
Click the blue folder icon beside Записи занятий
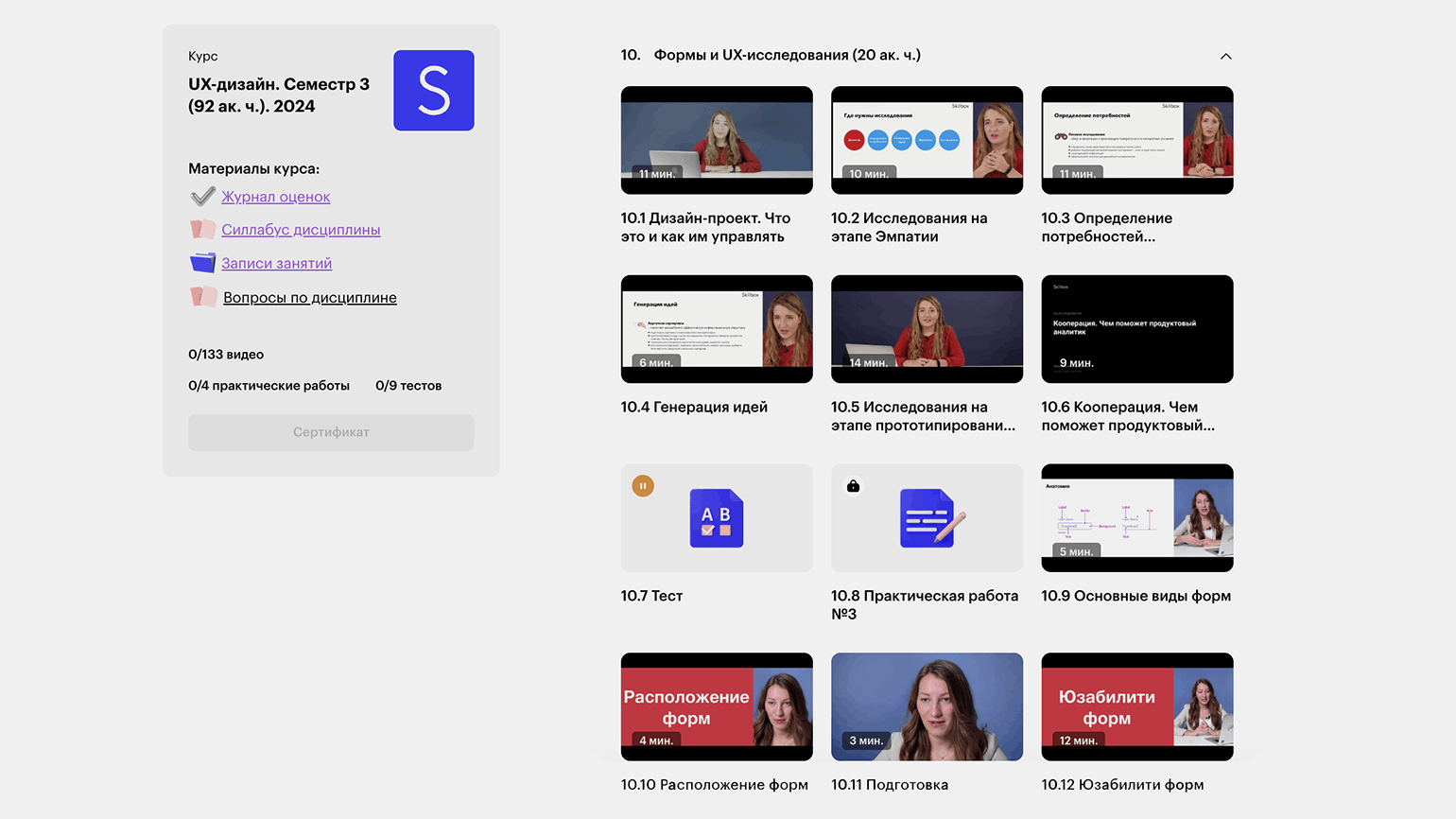[202, 263]
